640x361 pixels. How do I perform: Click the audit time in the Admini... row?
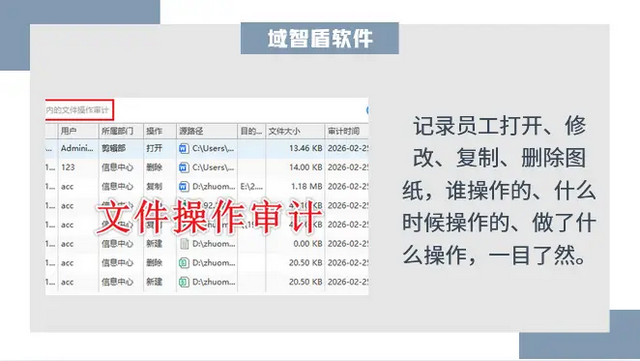tap(348, 148)
